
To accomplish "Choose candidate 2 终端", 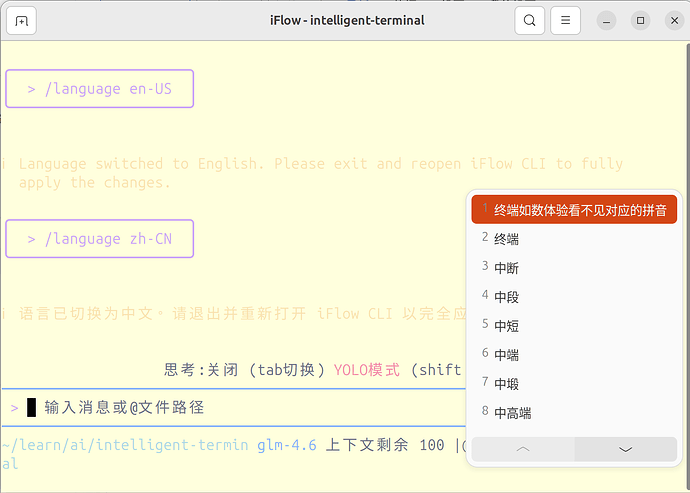I will coord(506,239).
